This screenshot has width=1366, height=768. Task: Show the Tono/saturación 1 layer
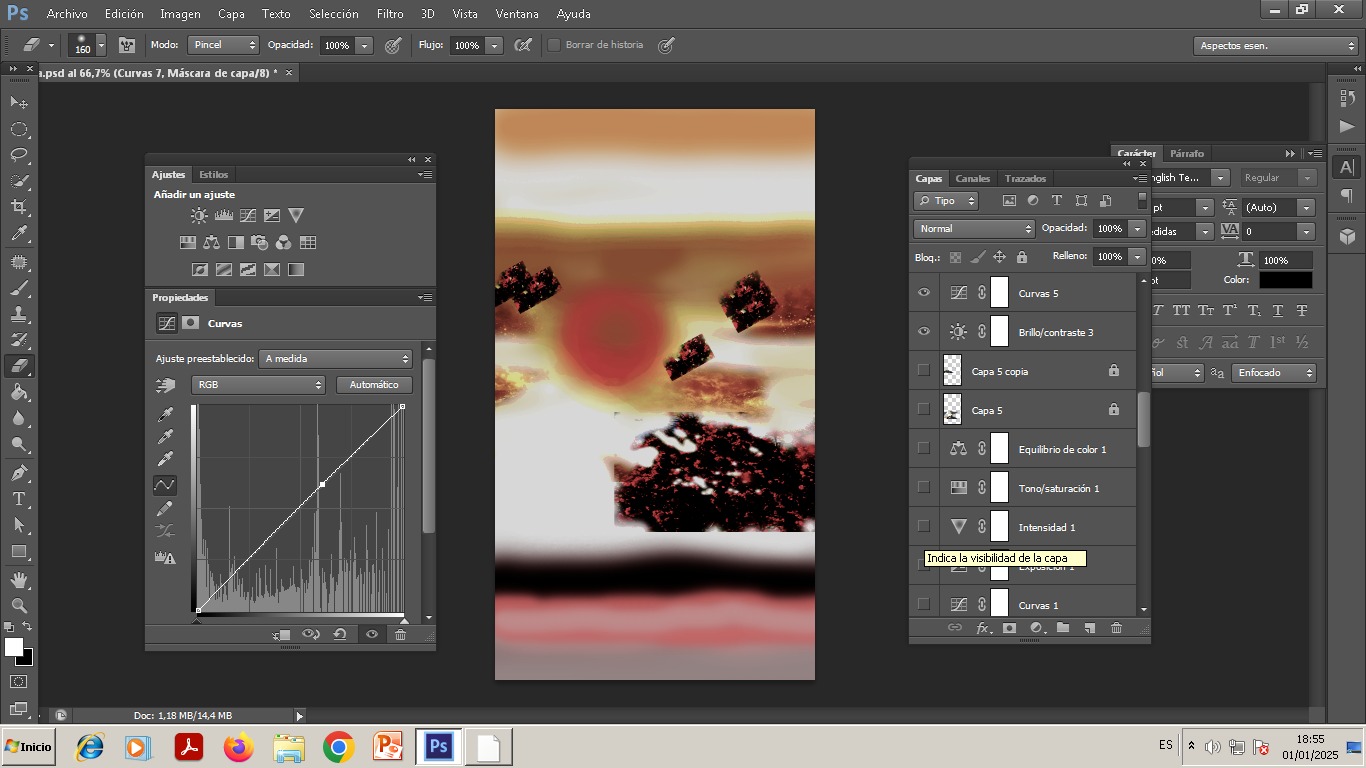(924, 488)
